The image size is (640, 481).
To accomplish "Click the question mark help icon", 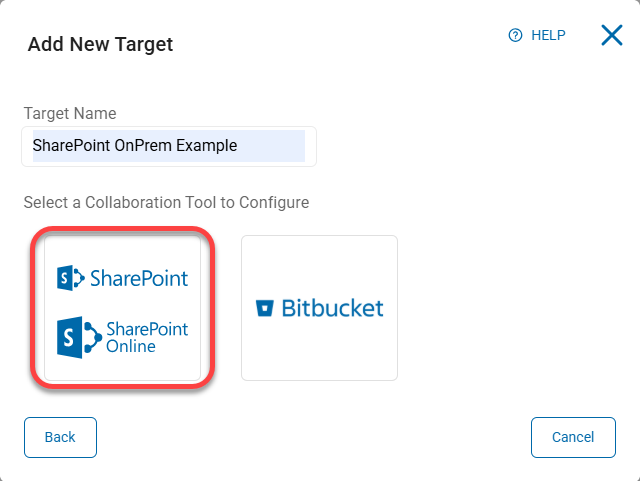I will tap(516, 36).
